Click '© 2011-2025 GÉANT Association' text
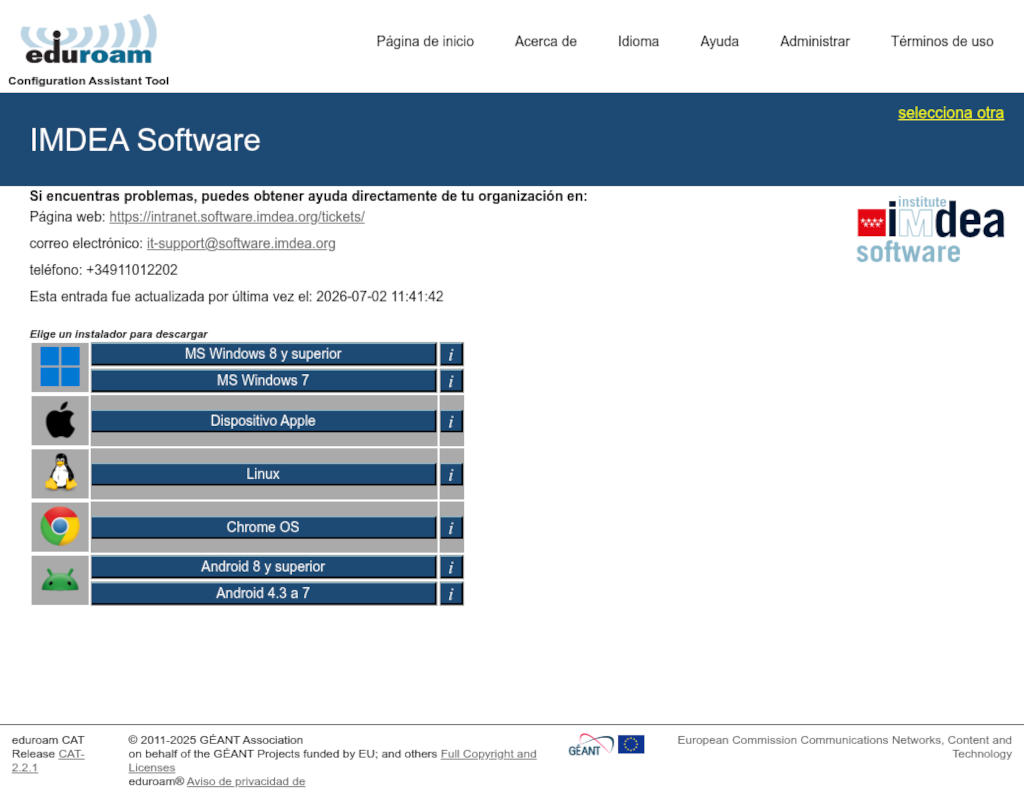The height and width of the screenshot is (801, 1024). pyautogui.click(x=216, y=740)
